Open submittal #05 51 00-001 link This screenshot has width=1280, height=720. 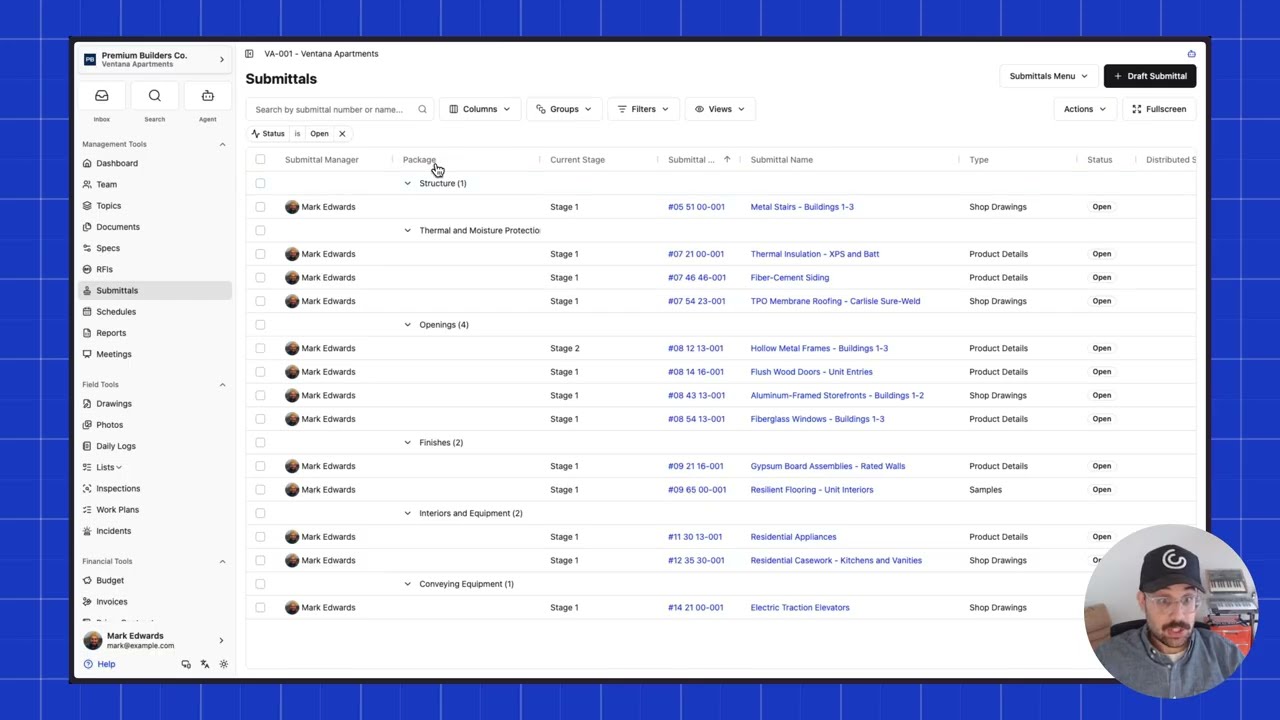(696, 207)
